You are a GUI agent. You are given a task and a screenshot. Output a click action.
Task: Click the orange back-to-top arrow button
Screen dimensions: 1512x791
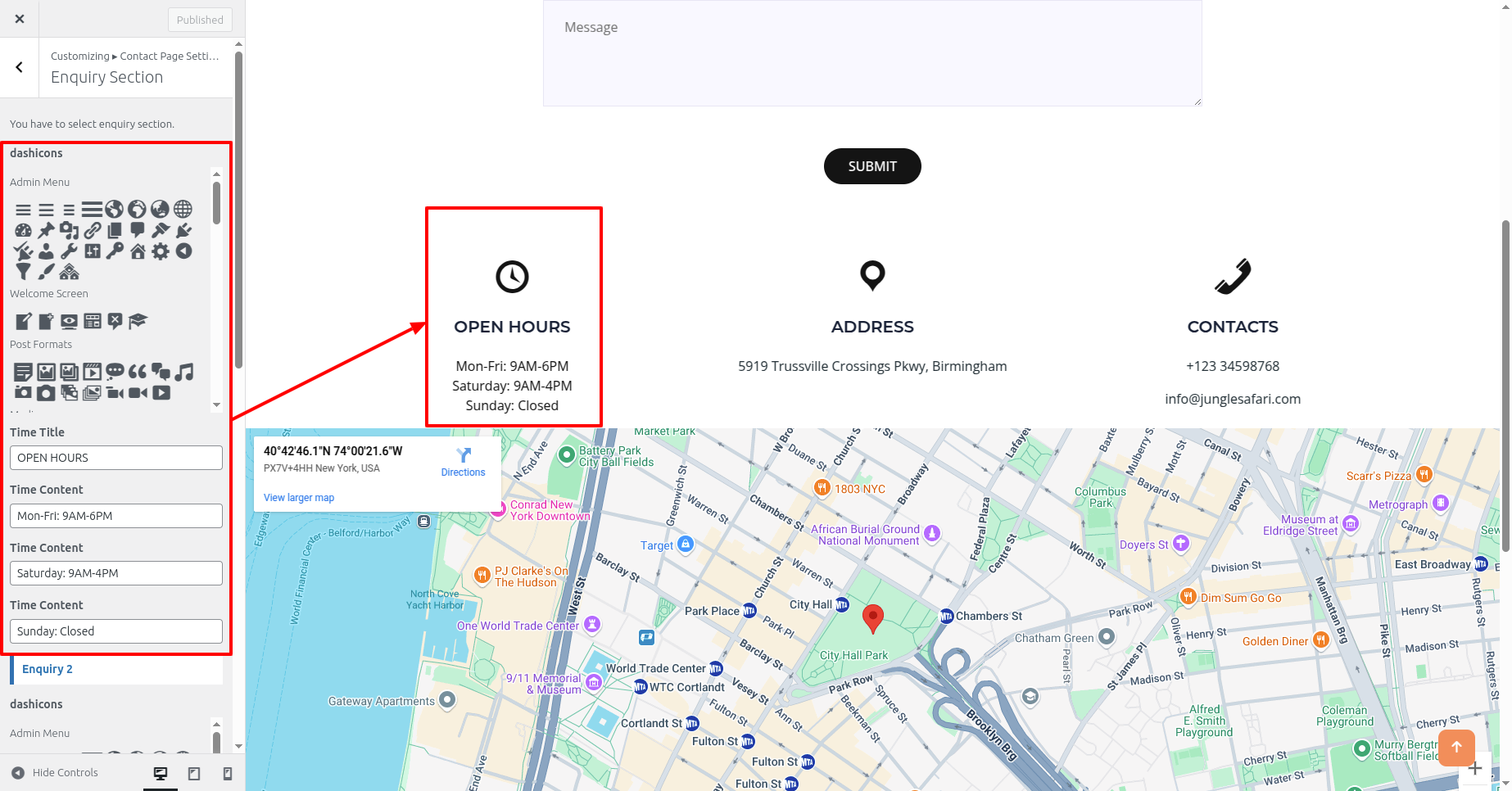[x=1456, y=747]
